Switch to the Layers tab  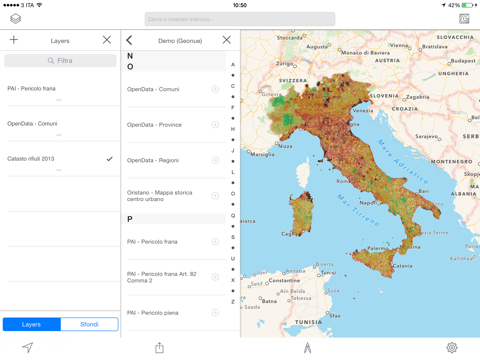tap(32, 324)
